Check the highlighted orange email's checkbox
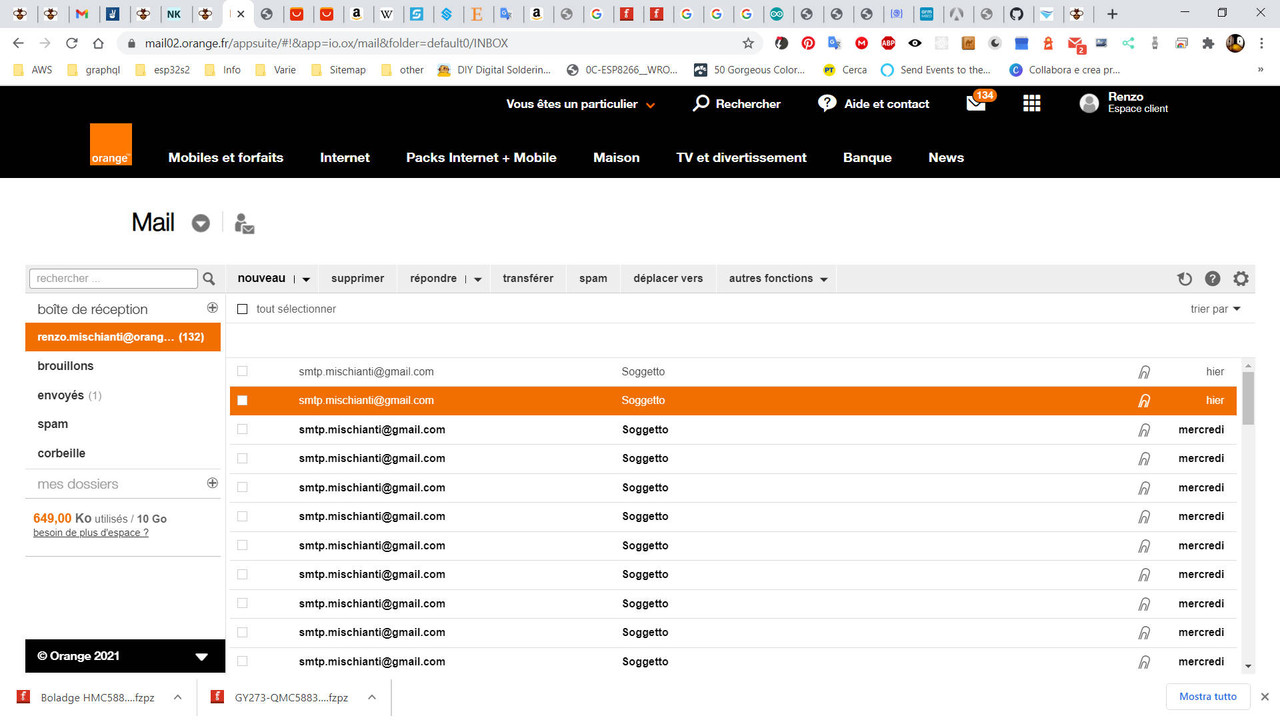The height and width of the screenshot is (720, 1280). tap(242, 400)
